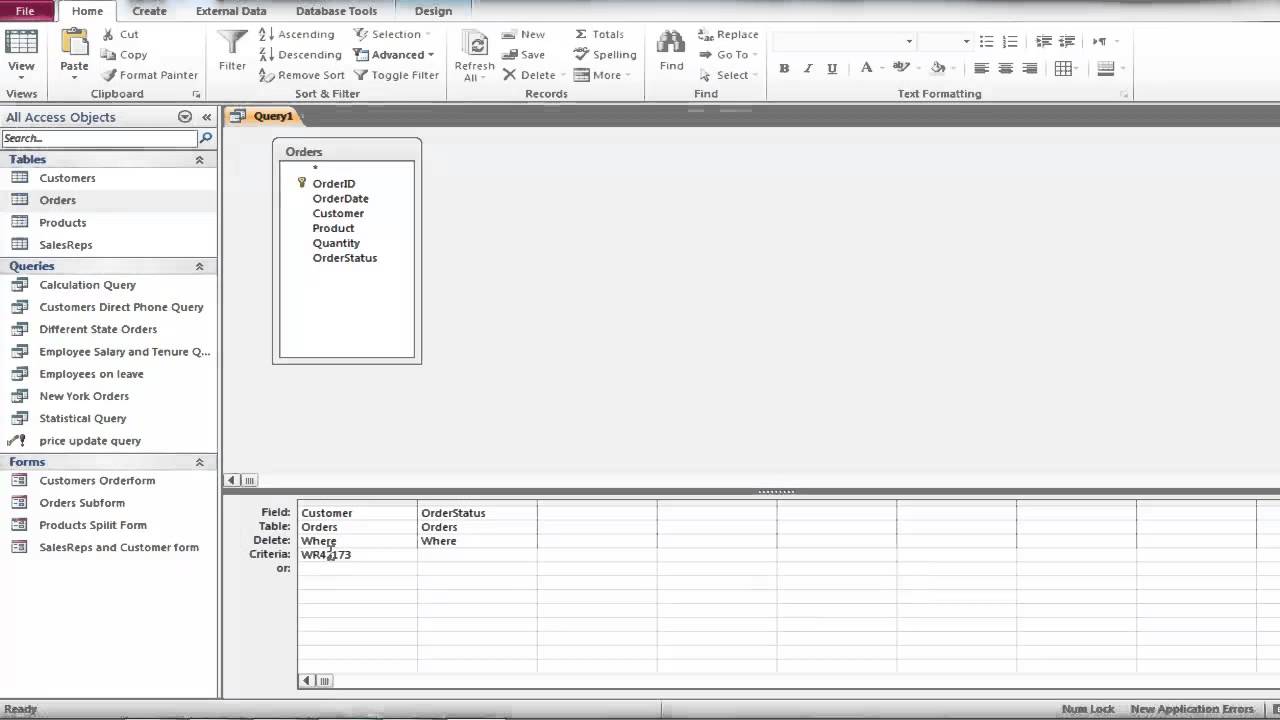Open the More records dropdown
This screenshot has width=1280, height=720.
(x=601, y=75)
